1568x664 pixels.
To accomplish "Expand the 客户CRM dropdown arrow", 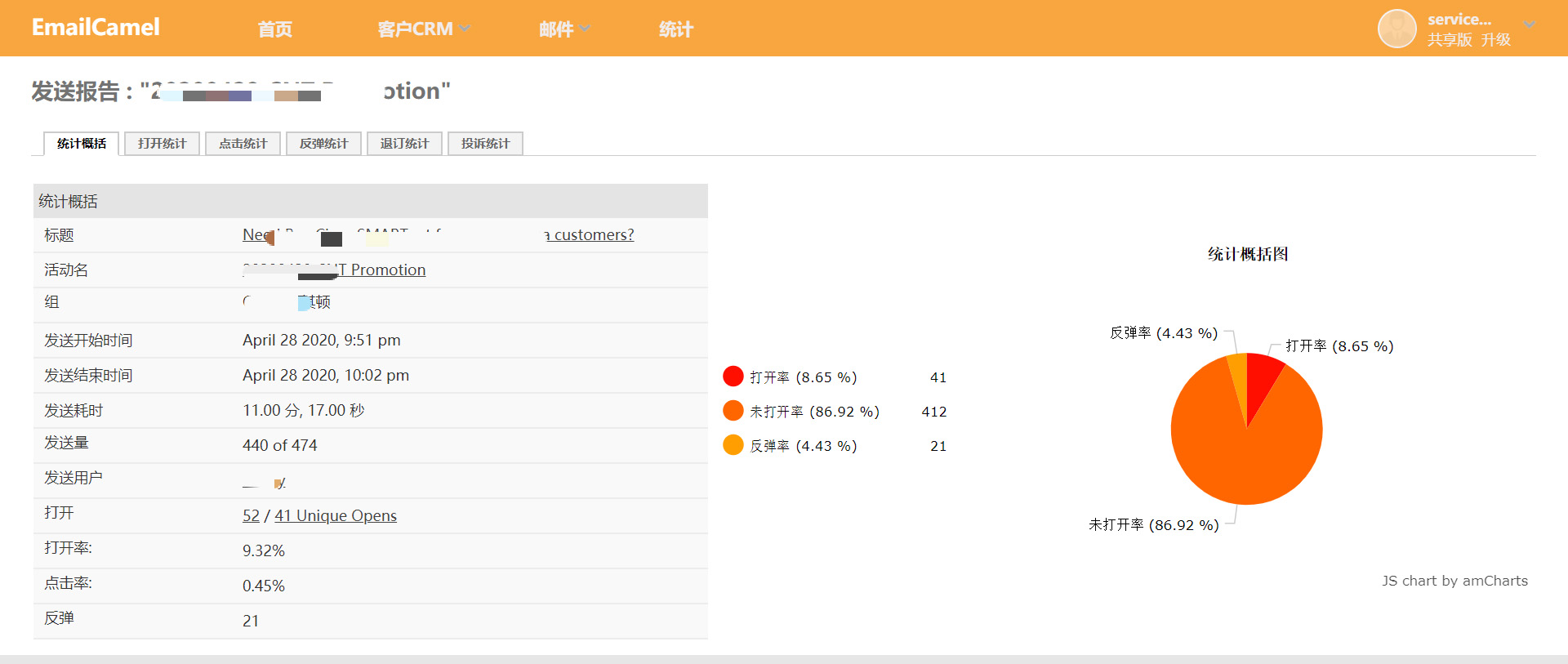I will tap(464, 29).
